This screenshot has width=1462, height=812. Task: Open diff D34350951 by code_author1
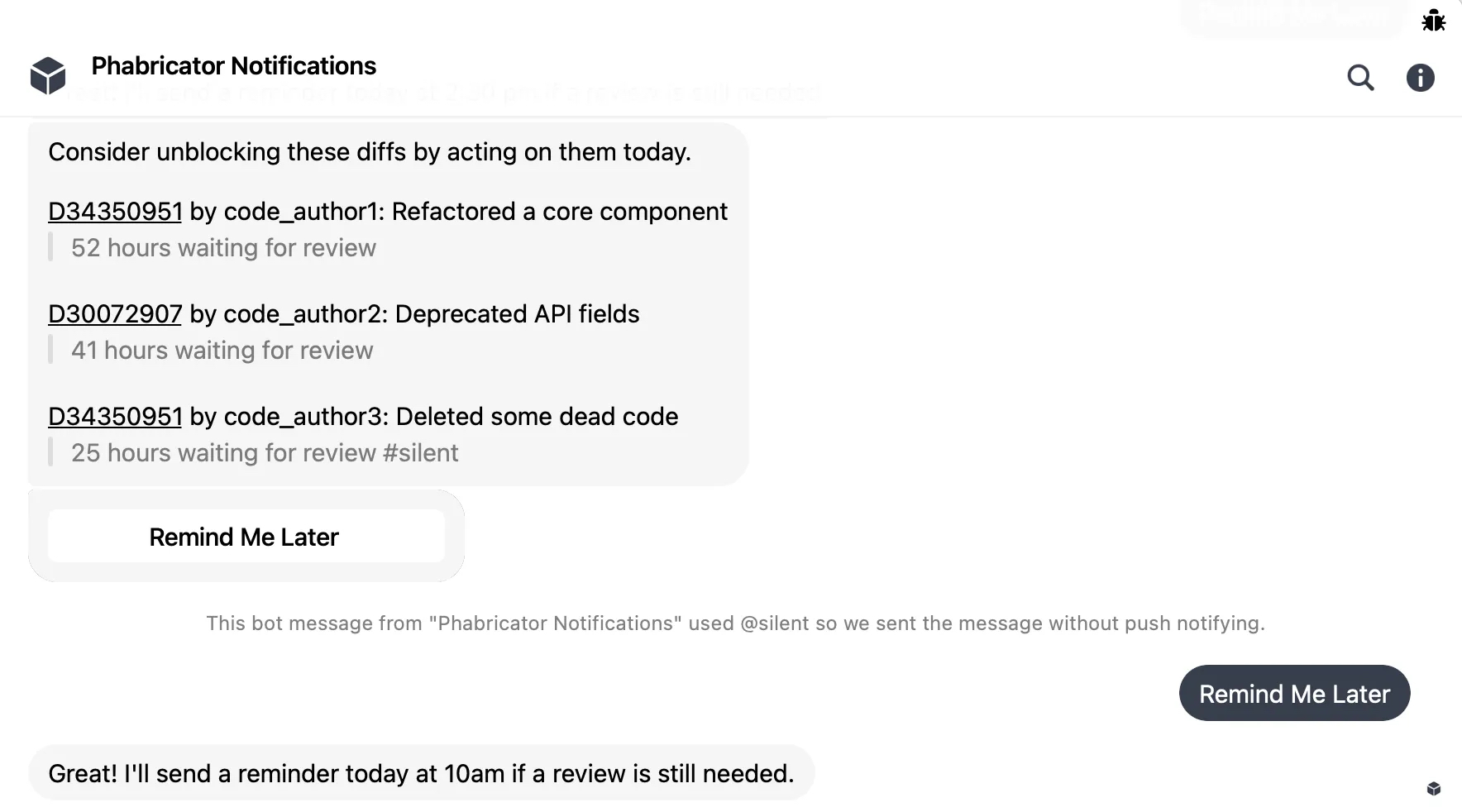(115, 212)
